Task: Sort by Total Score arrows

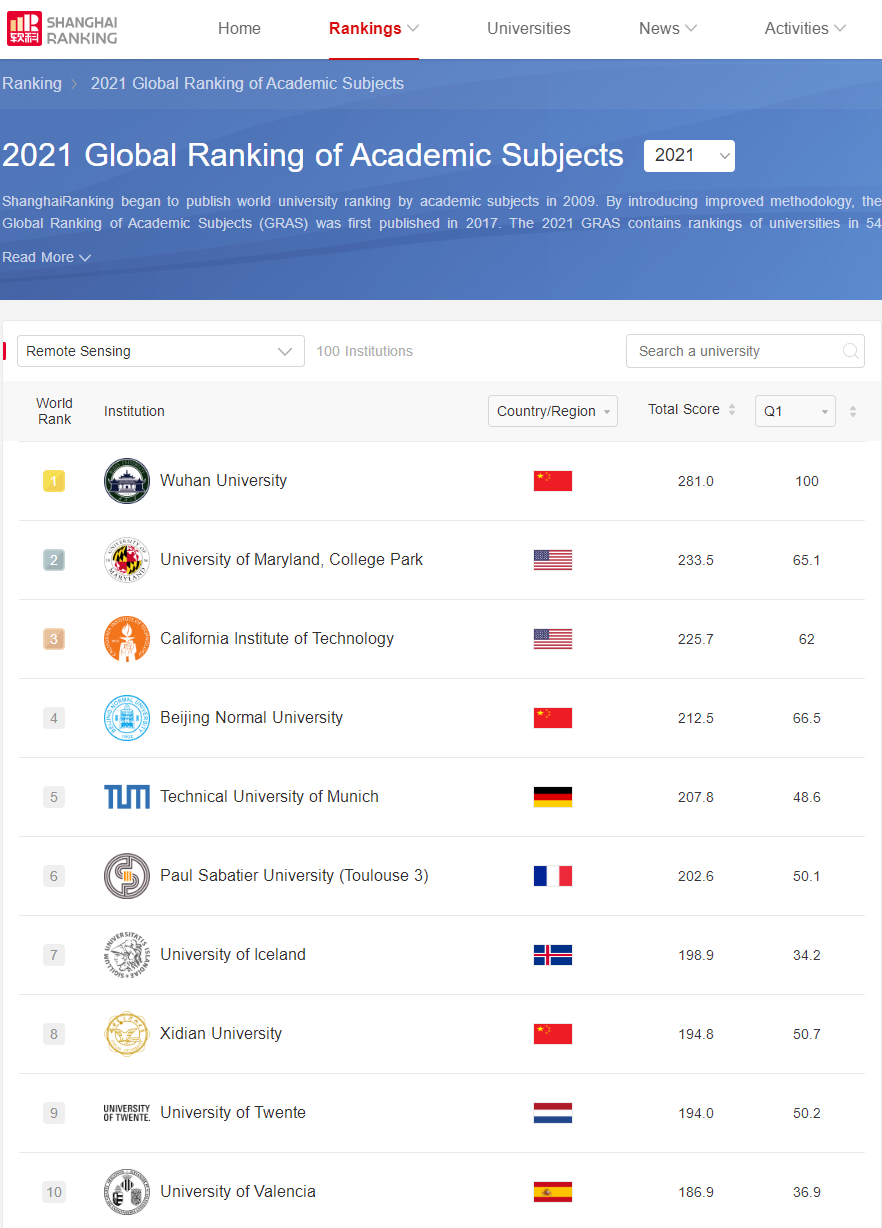Action: tap(732, 410)
